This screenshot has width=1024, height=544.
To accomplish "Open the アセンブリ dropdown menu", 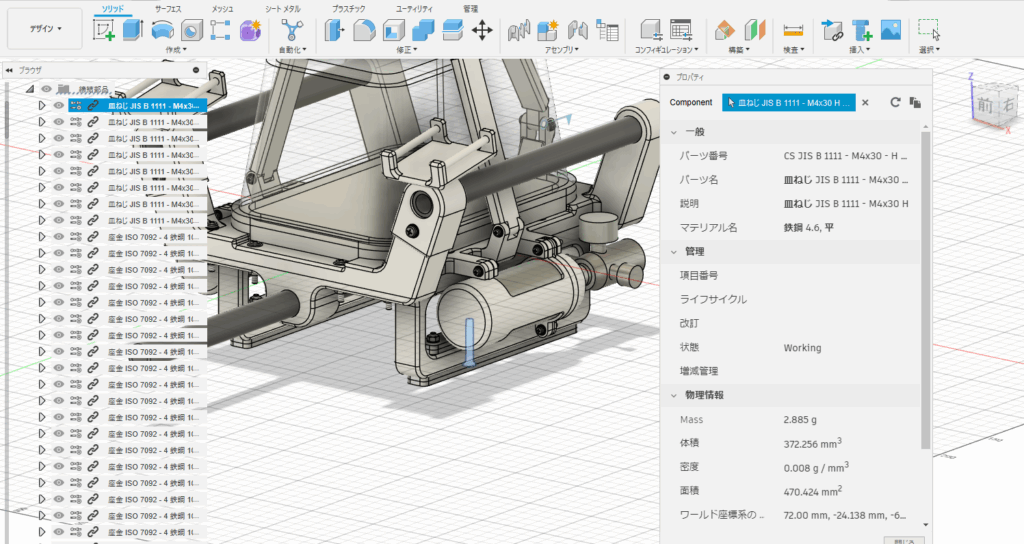I will [562, 50].
